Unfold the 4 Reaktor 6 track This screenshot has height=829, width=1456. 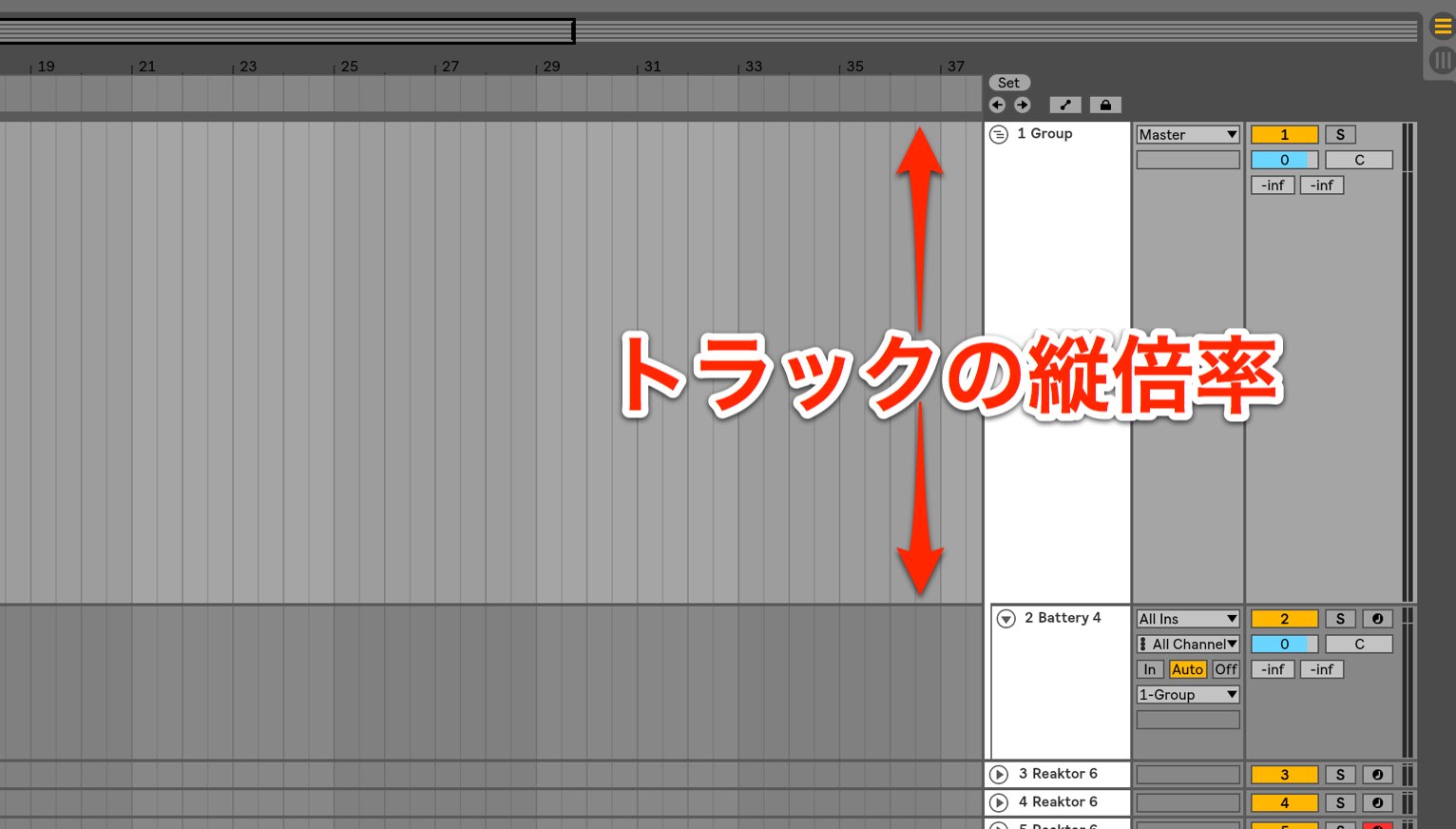click(x=999, y=803)
